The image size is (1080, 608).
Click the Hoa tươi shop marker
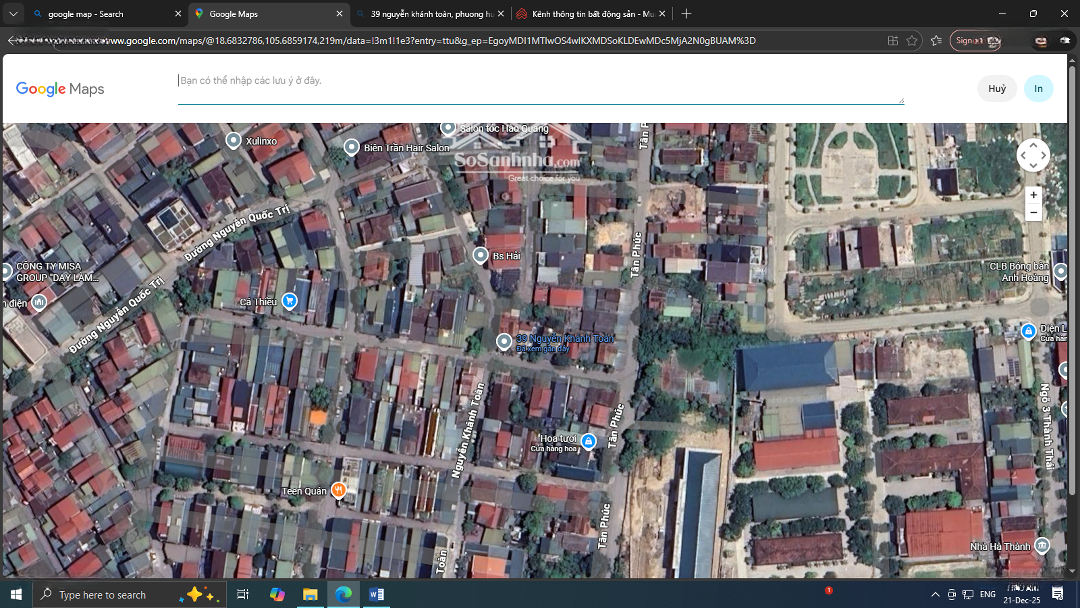pos(588,441)
